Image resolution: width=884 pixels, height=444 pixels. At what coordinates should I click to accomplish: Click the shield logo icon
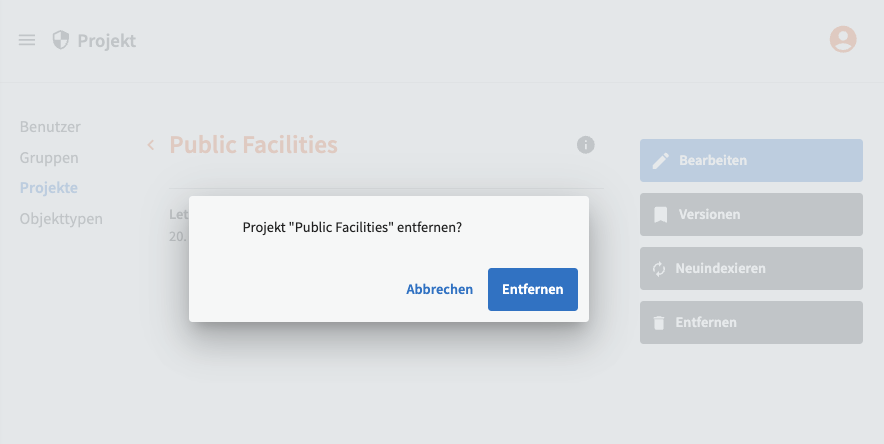pyautogui.click(x=61, y=40)
